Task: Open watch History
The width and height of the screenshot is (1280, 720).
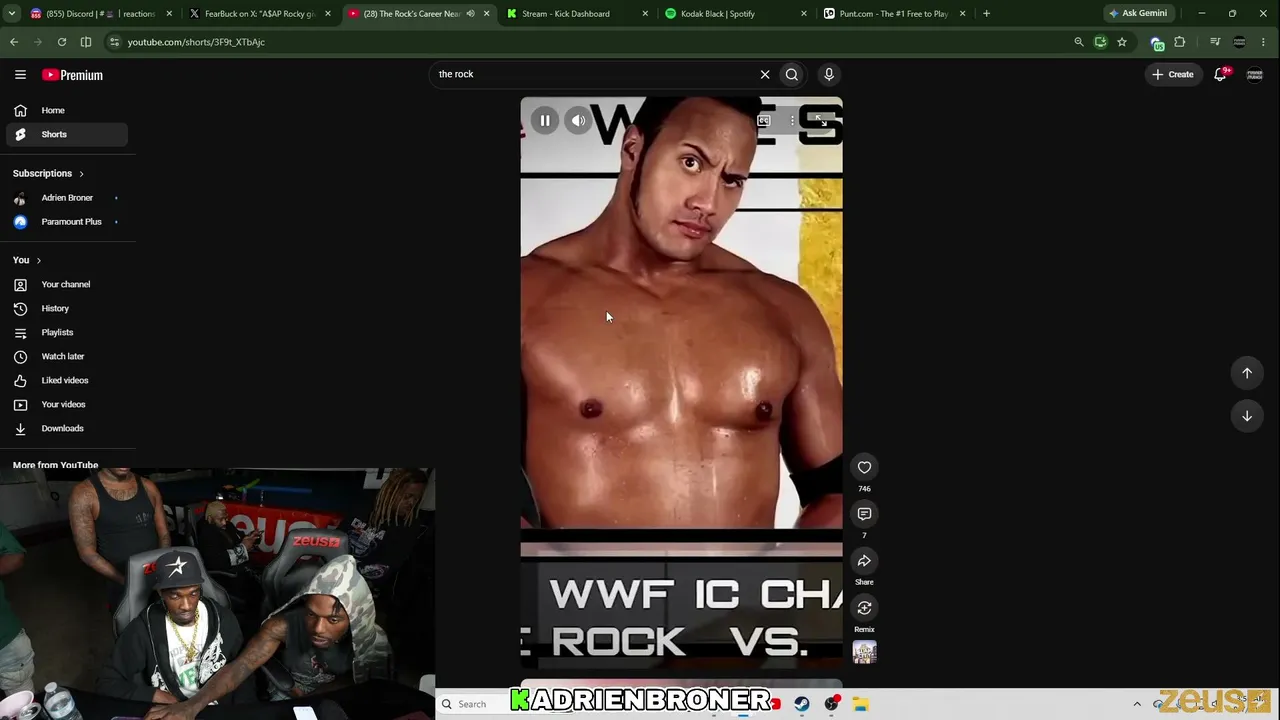Action: point(67,308)
